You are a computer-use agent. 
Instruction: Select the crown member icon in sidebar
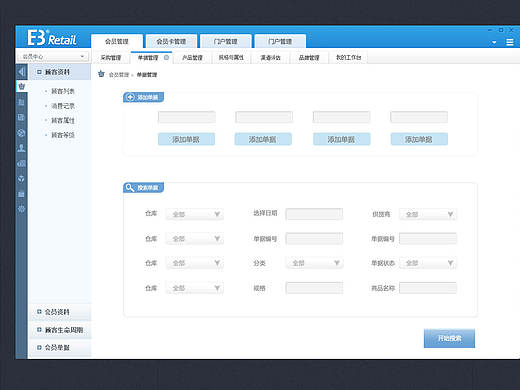tap(22, 87)
